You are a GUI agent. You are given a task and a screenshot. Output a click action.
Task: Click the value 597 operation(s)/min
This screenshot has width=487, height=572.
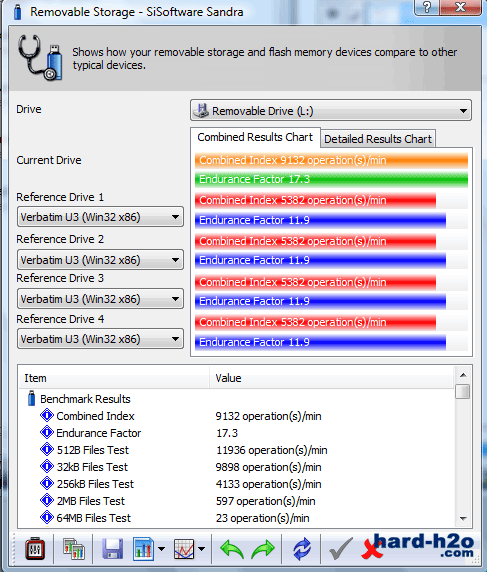[266, 501]
